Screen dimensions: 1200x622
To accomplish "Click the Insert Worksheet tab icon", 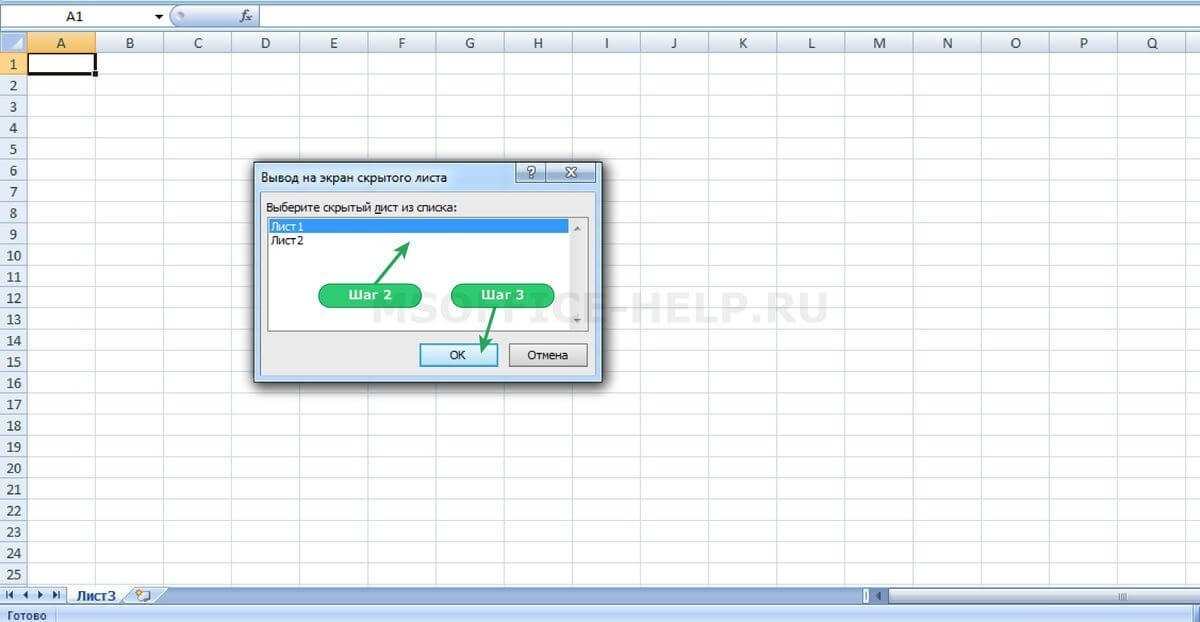I will tap(143, 594).
